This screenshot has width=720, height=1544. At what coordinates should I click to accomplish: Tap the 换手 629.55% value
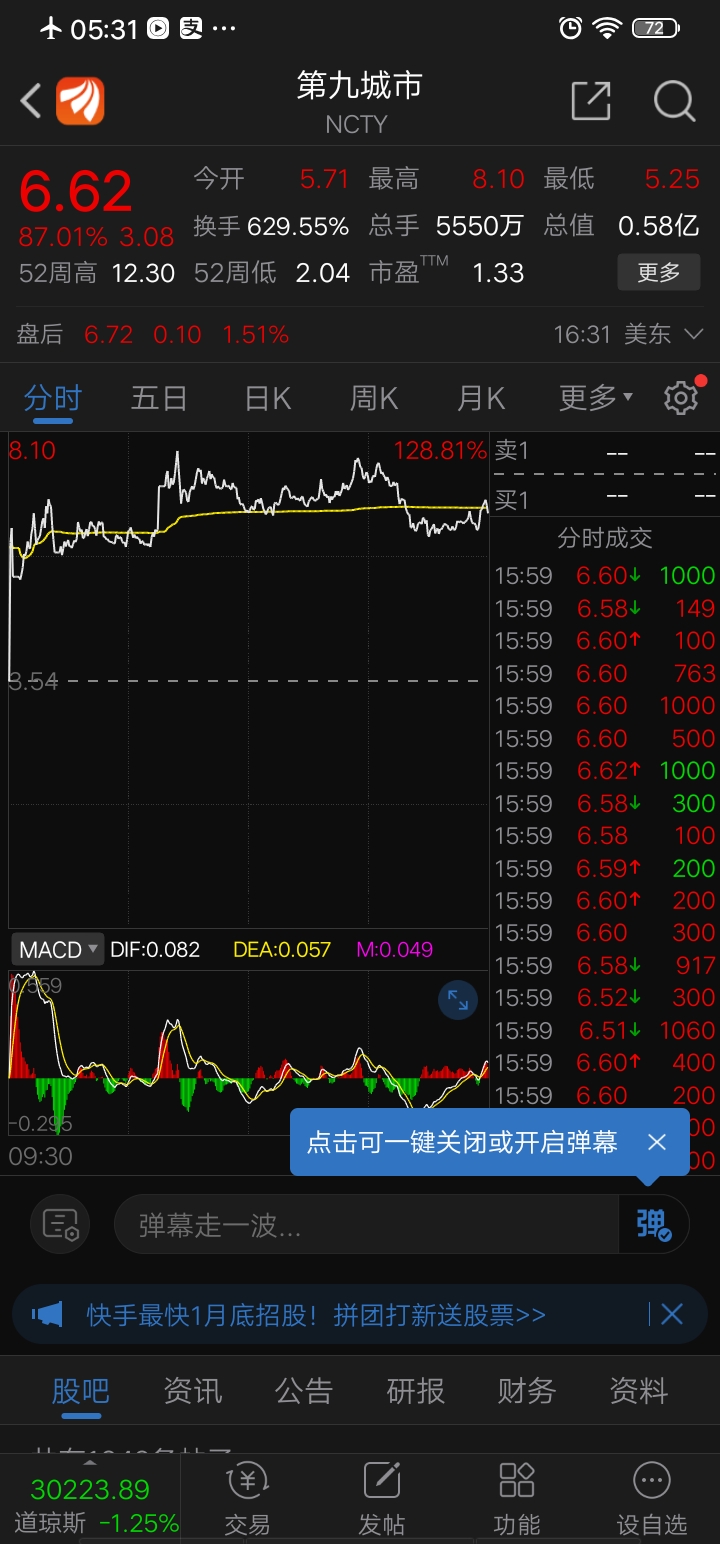pos(298,226)
